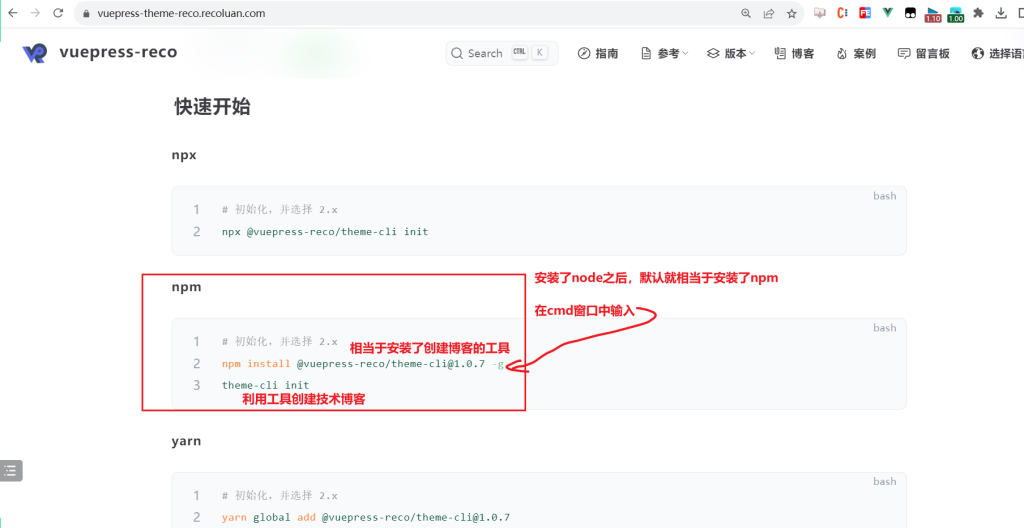This screenshot has height=528, width=1024.
Task: Open the 指南 guide menu item
Action: 598,54
